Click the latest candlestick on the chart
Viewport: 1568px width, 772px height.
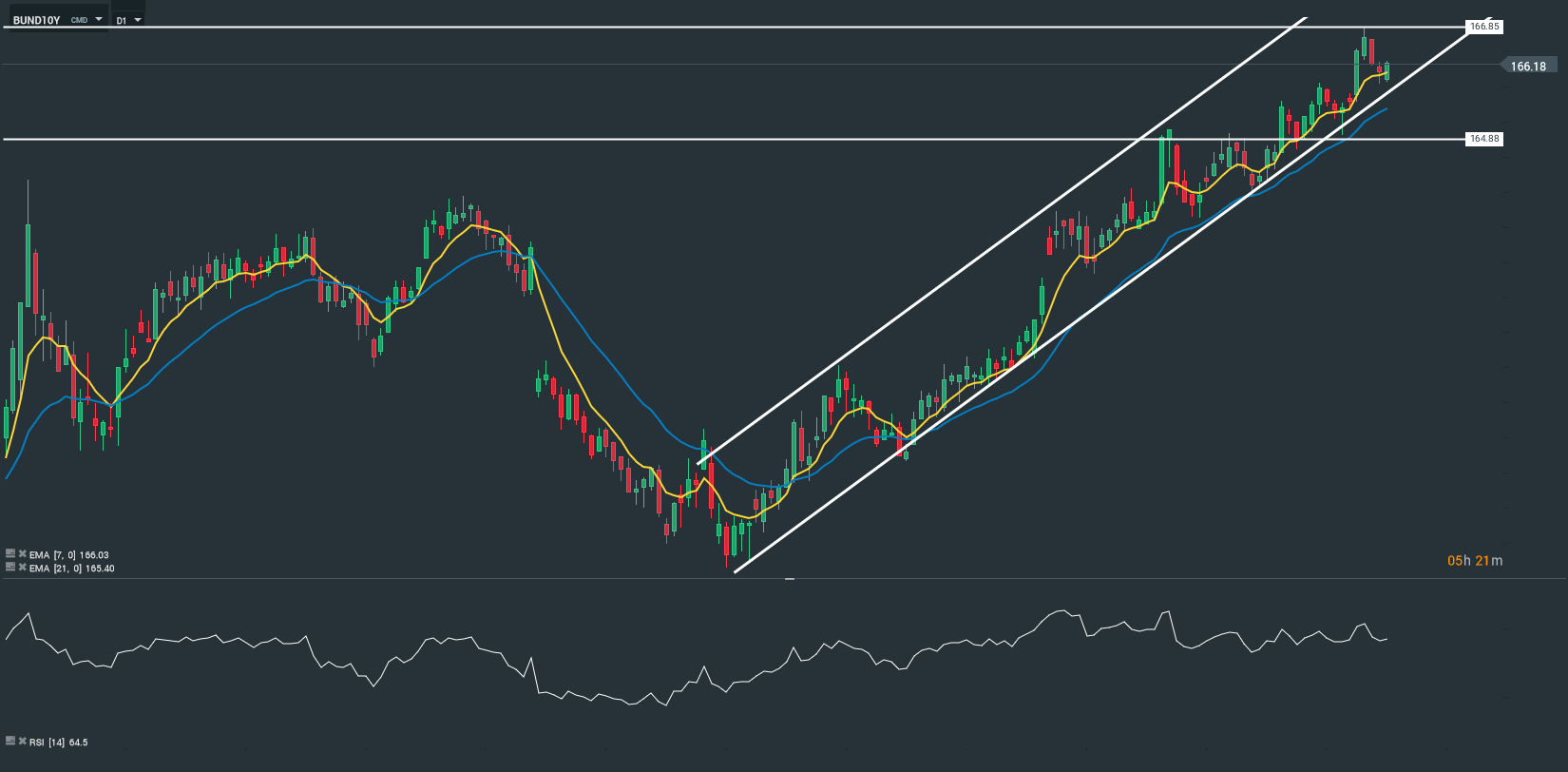click(1386, 71)
